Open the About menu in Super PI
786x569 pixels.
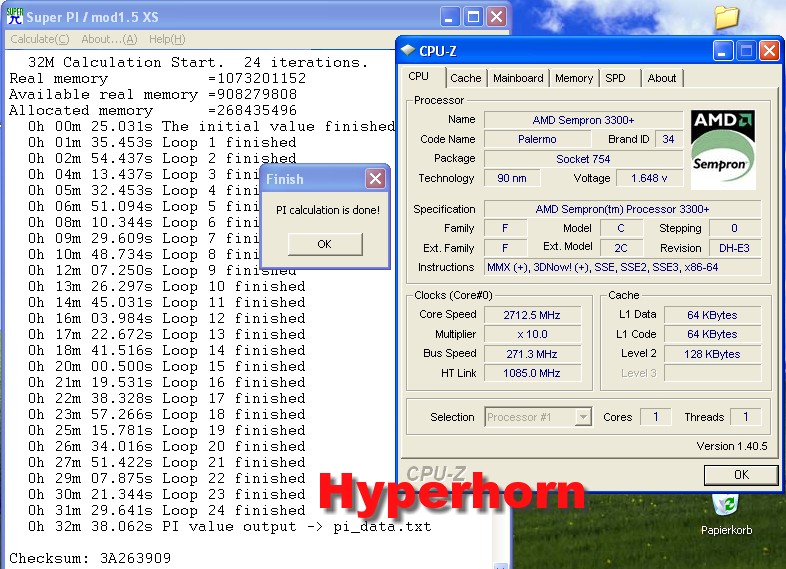tap(109, 39)
